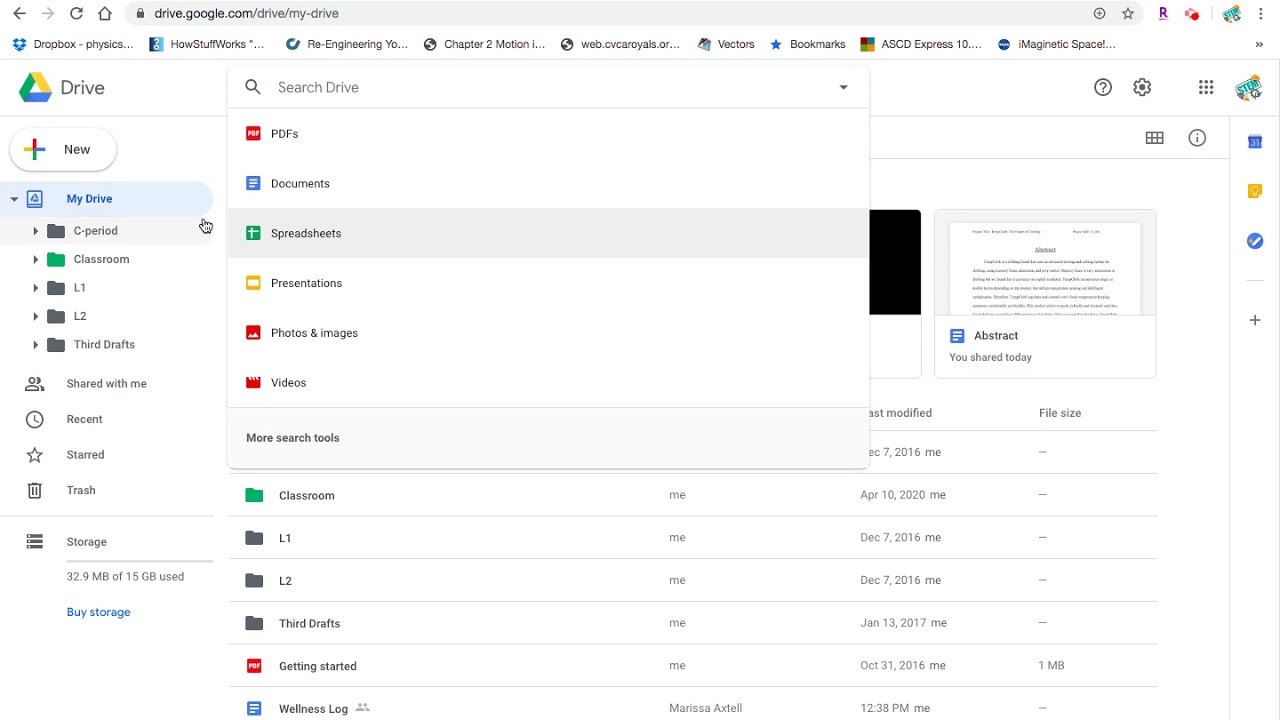Open the L1 folder row

(x=693, y=538)
